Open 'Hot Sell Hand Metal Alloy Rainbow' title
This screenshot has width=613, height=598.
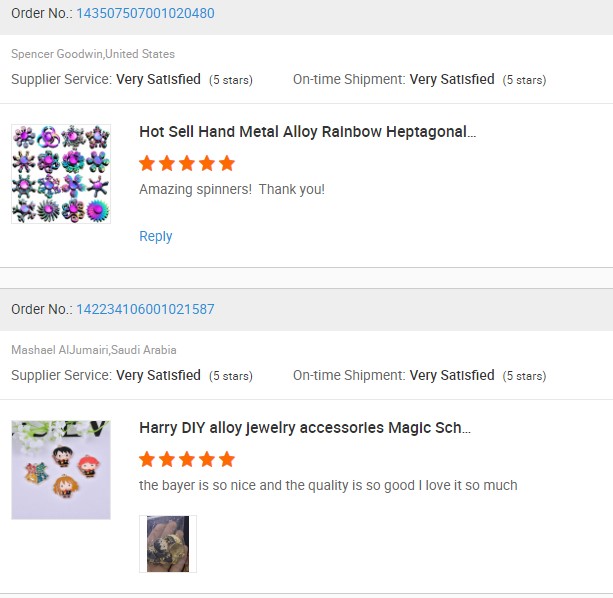[x=308, y=132]
